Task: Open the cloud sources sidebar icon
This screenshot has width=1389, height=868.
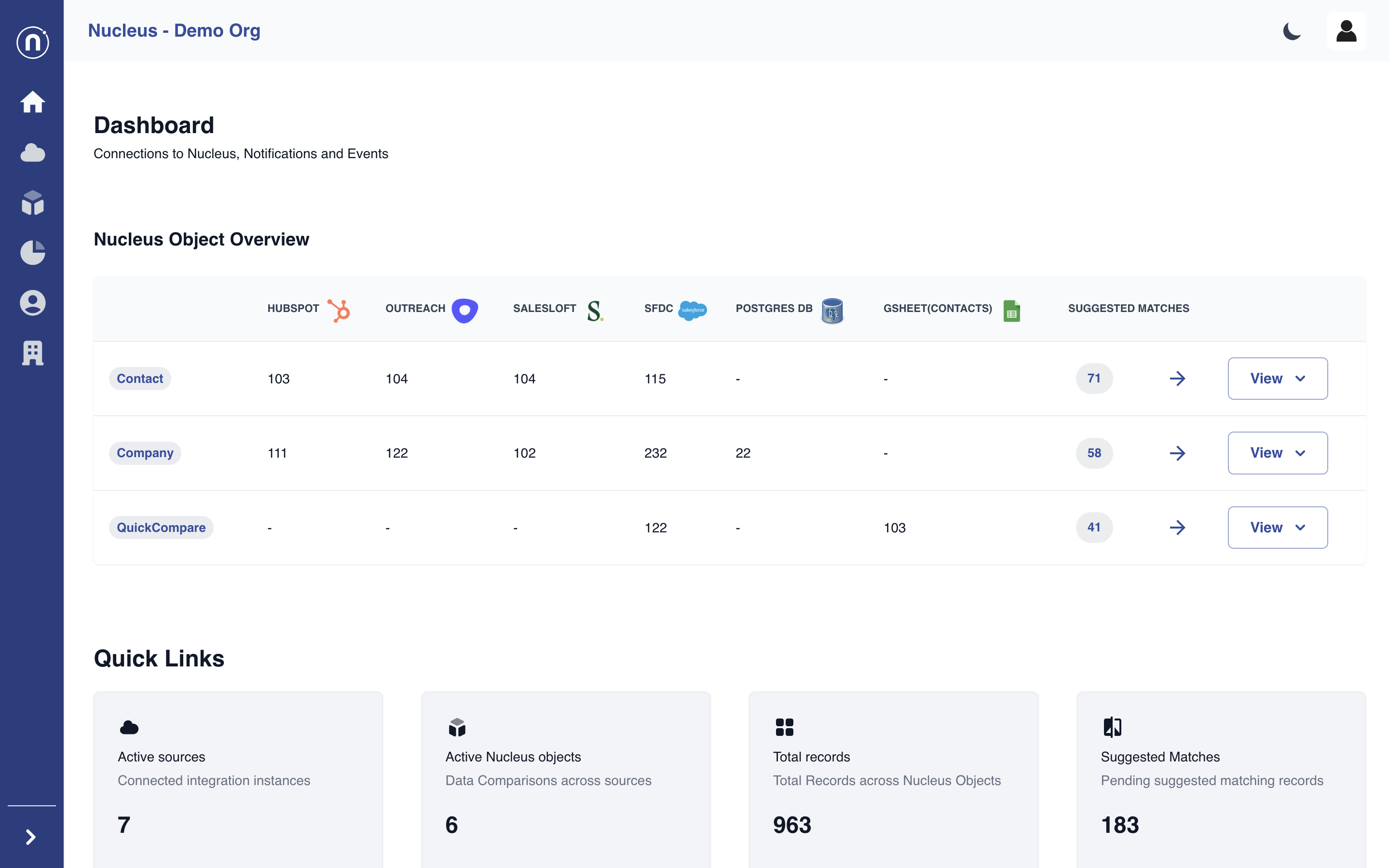Action: [x=33, y=153]
